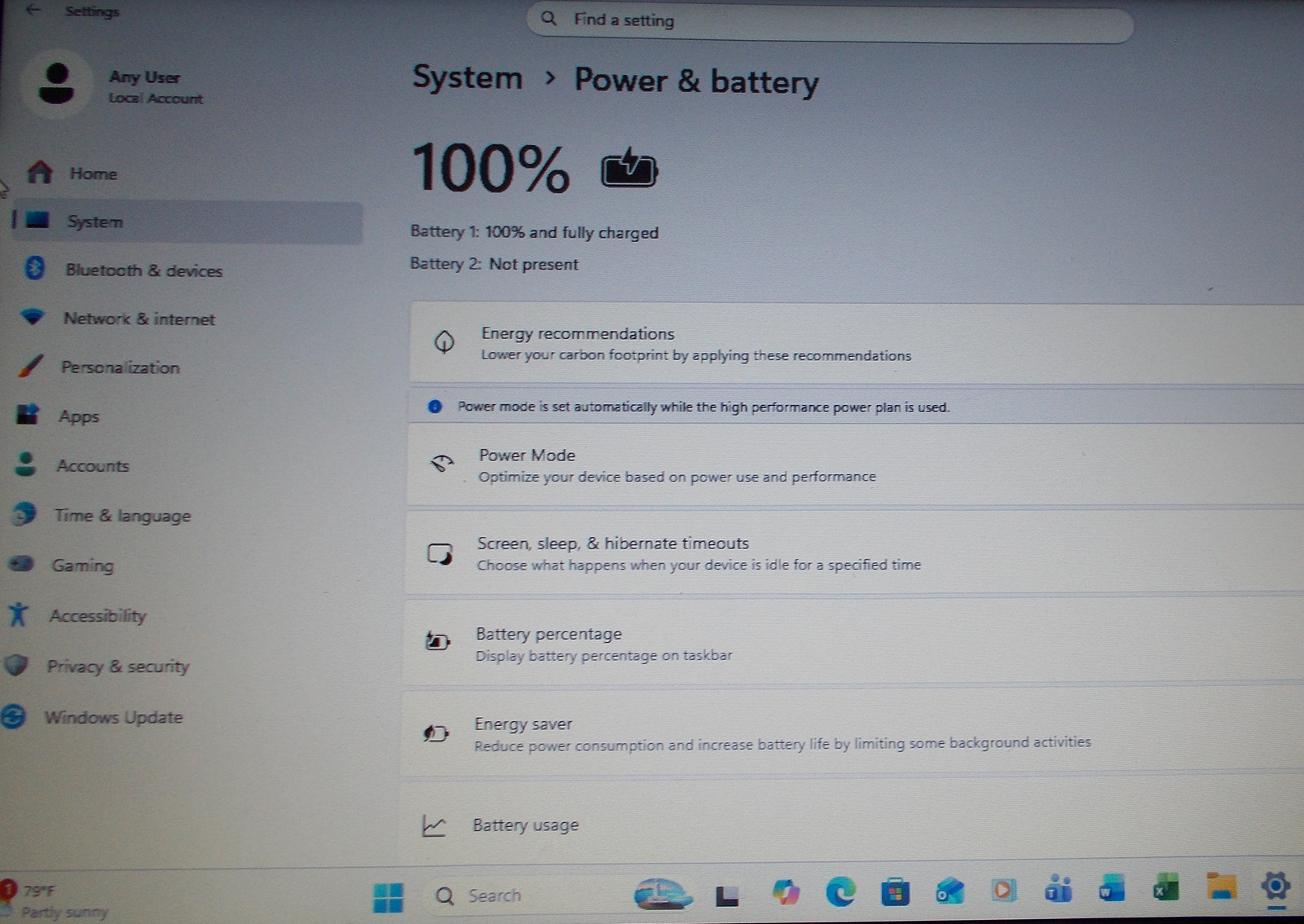Open Excel from taskbar
The width and height of the screenshot is (1304, 924).
coord(1166,887)
